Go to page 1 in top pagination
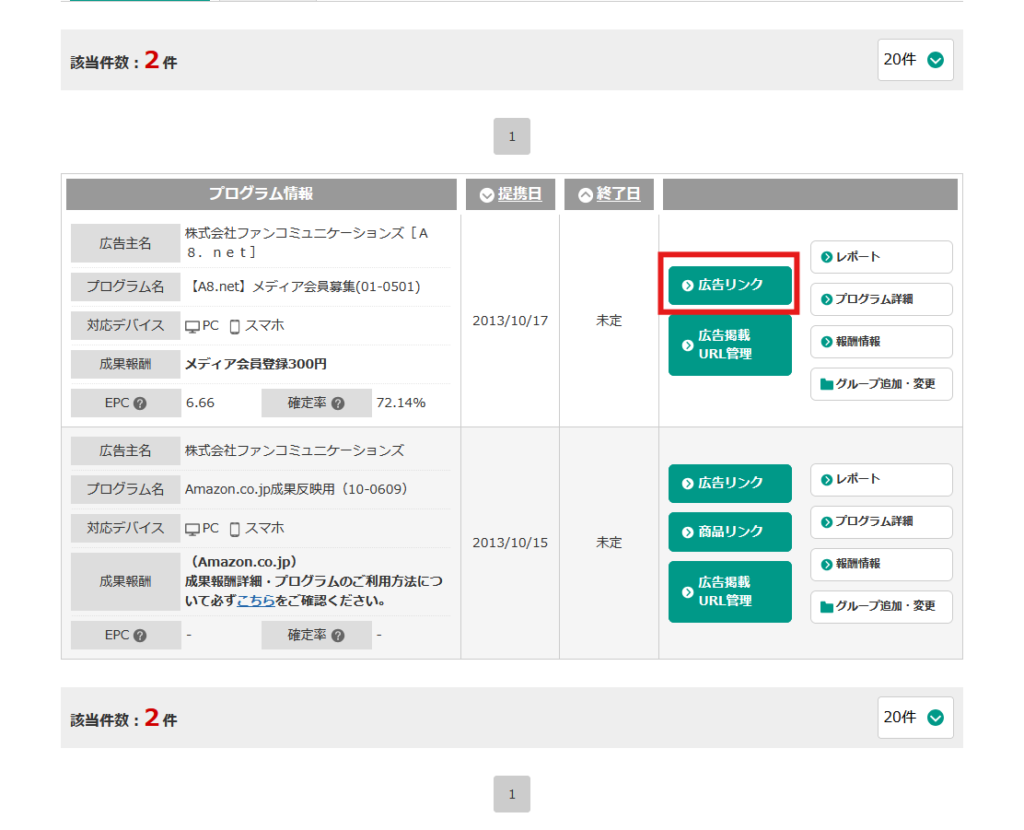The image size is (1024, 830). [x=512, y=137]
